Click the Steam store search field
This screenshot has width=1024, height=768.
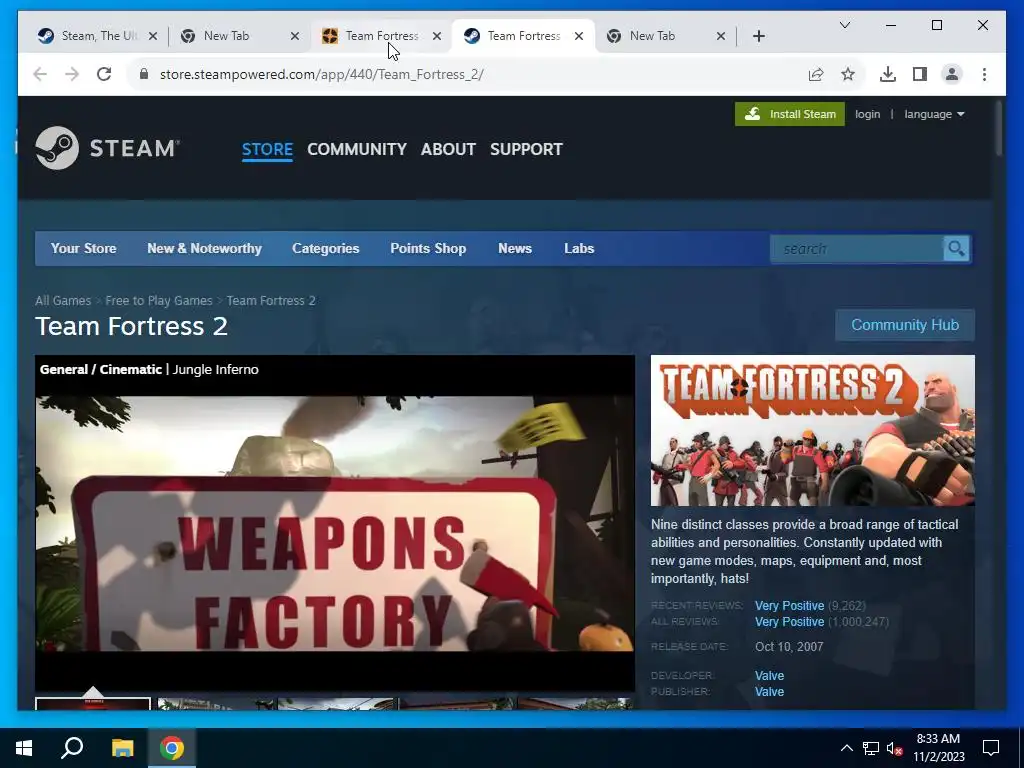[x=857, y=249]
